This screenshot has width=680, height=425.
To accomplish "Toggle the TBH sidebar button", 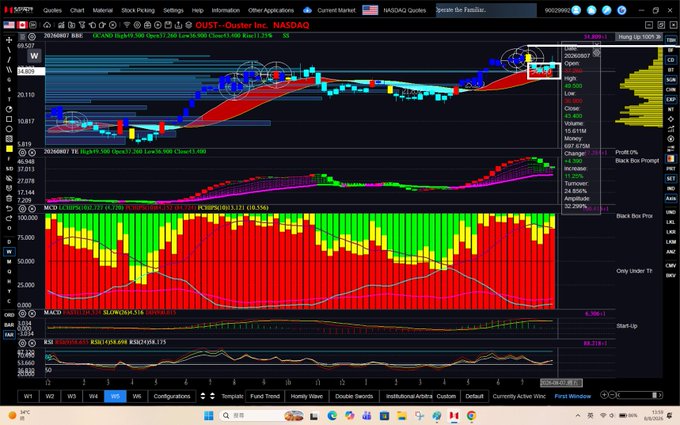I will point(670,40).
